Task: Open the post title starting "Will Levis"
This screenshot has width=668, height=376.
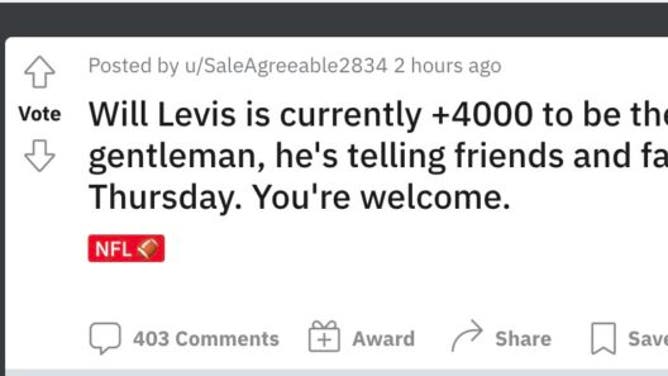Action: pyautogui.click(x=378, y=156)
